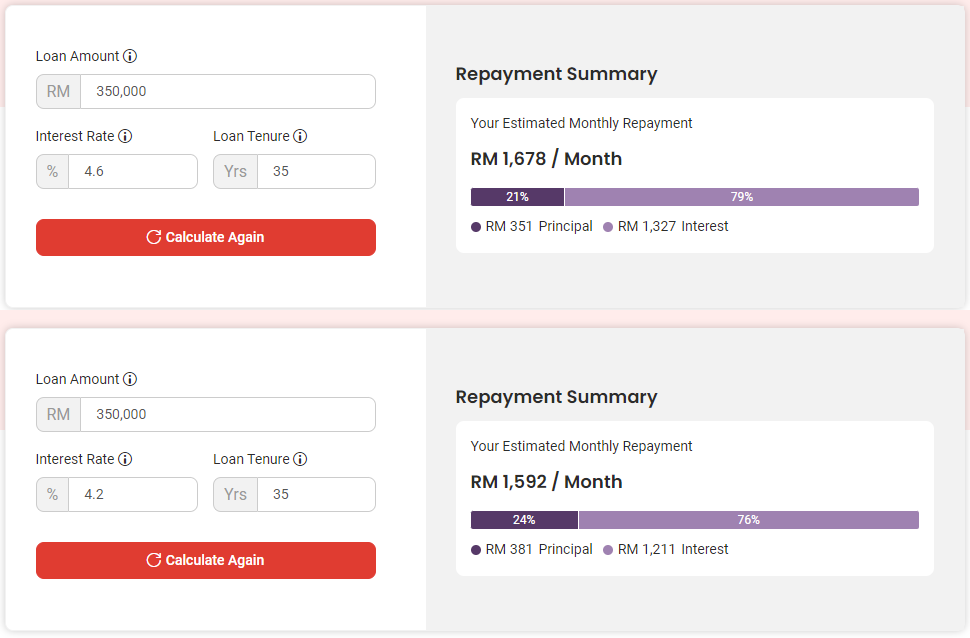Click the info icon beside Loan Amount in the 4.2% calculator
970x638 pixels.
click(x=130, y=380)
